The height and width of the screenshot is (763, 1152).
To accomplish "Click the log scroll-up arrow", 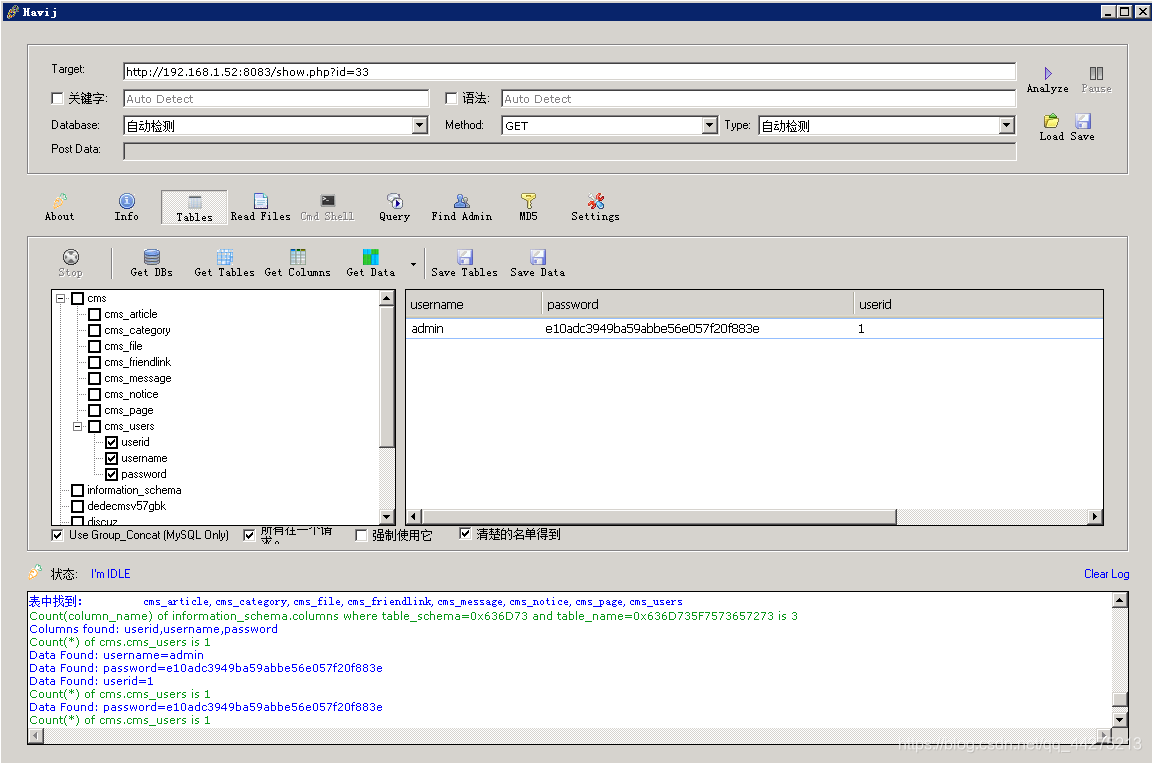I will pyautogui.click(x=1119, y=600).
